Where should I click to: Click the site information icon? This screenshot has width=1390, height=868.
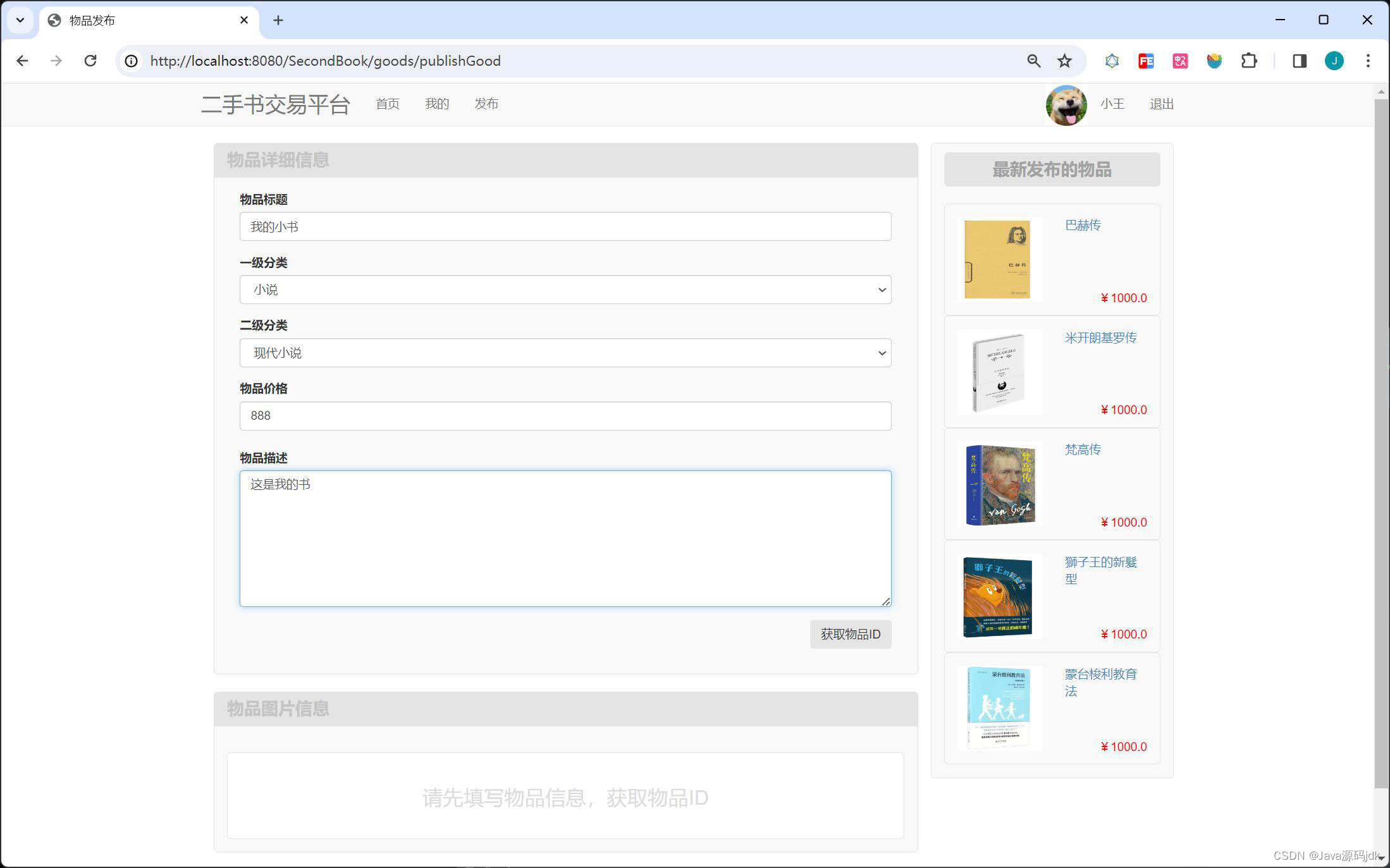click(x=131, y=61)
